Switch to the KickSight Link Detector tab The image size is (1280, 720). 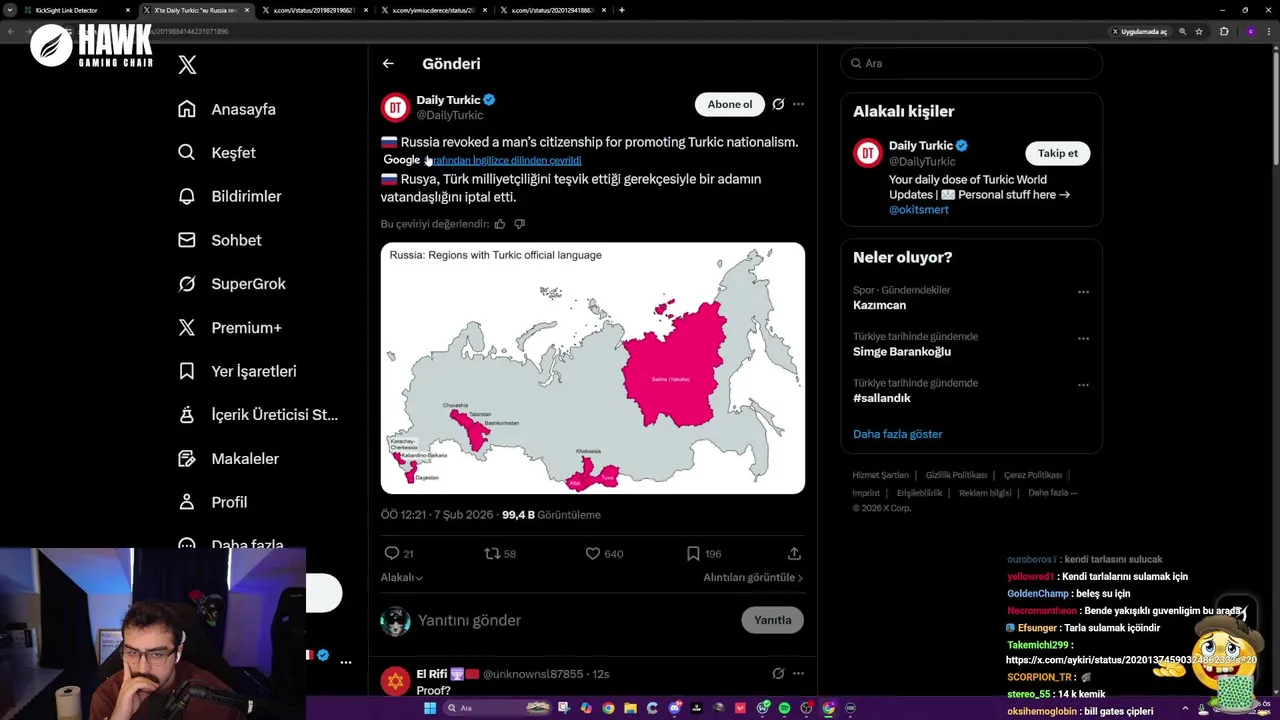[78, 10]
